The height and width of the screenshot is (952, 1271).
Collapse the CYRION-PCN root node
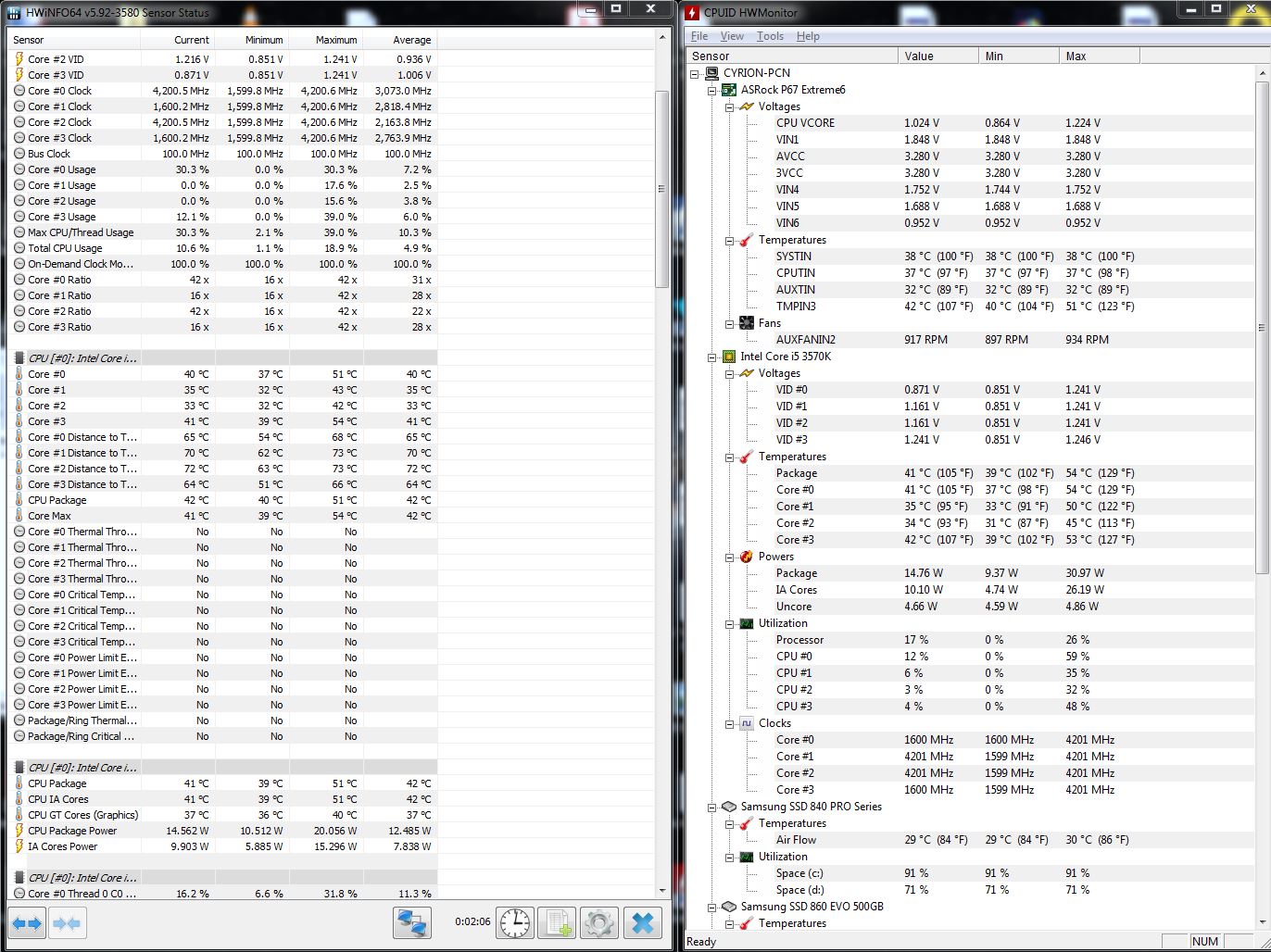pyautogui.click(x=695, y=73)
